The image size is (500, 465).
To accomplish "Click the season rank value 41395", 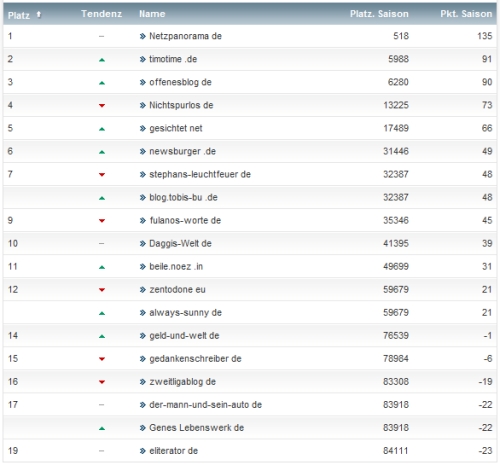I will tap(396, 243).
